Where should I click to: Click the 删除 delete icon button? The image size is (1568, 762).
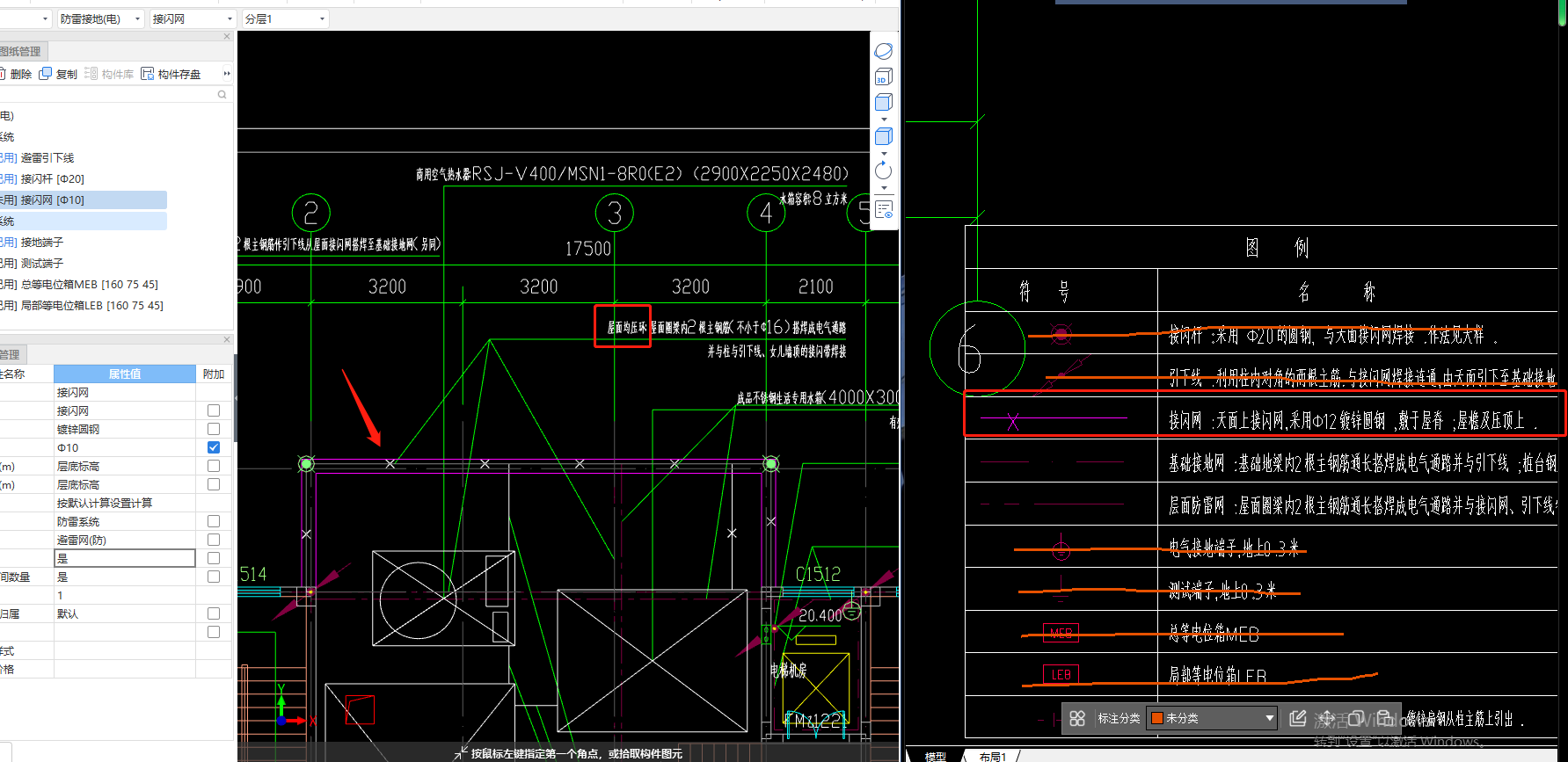(15, 74)
